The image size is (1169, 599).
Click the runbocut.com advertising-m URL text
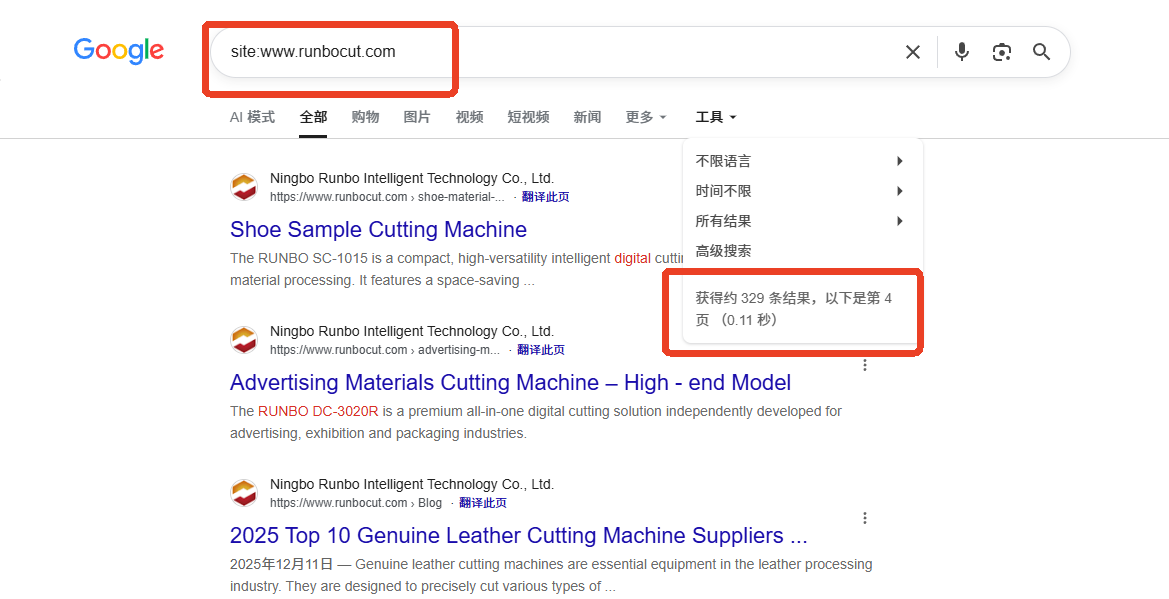[385, 350]
